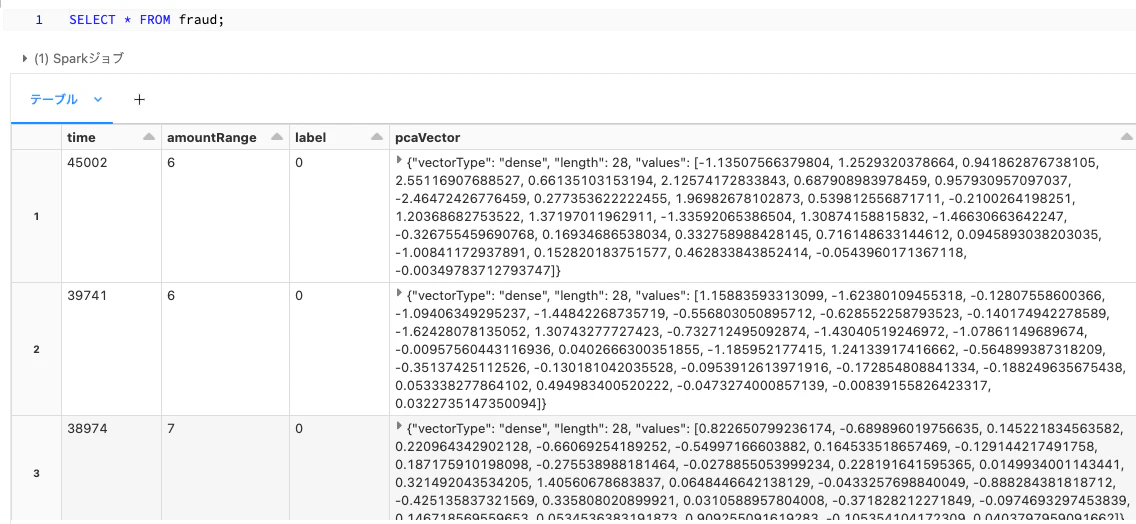Select the amountRange column header
The width and height of the screenshot is (1136, 524).
[x=224, y=137]
